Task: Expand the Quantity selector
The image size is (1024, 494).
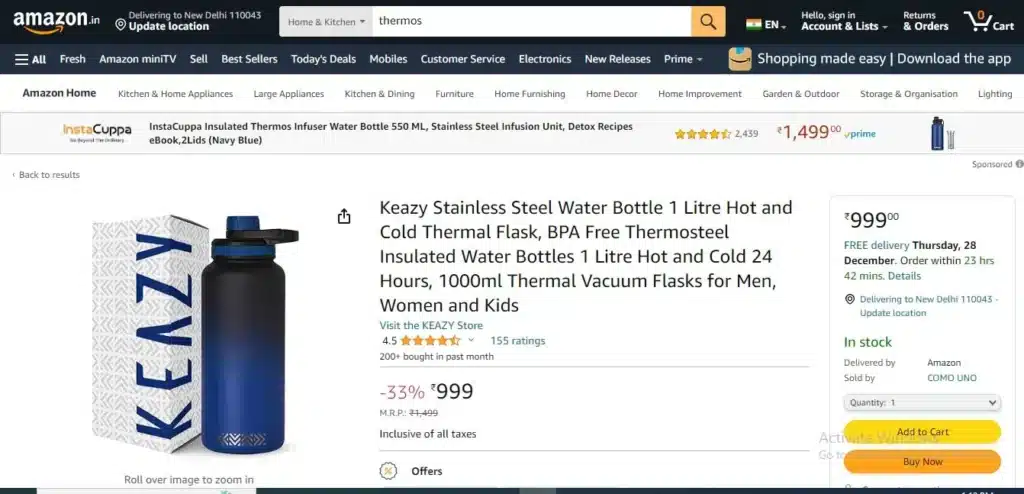Action: tap(922, 403)
